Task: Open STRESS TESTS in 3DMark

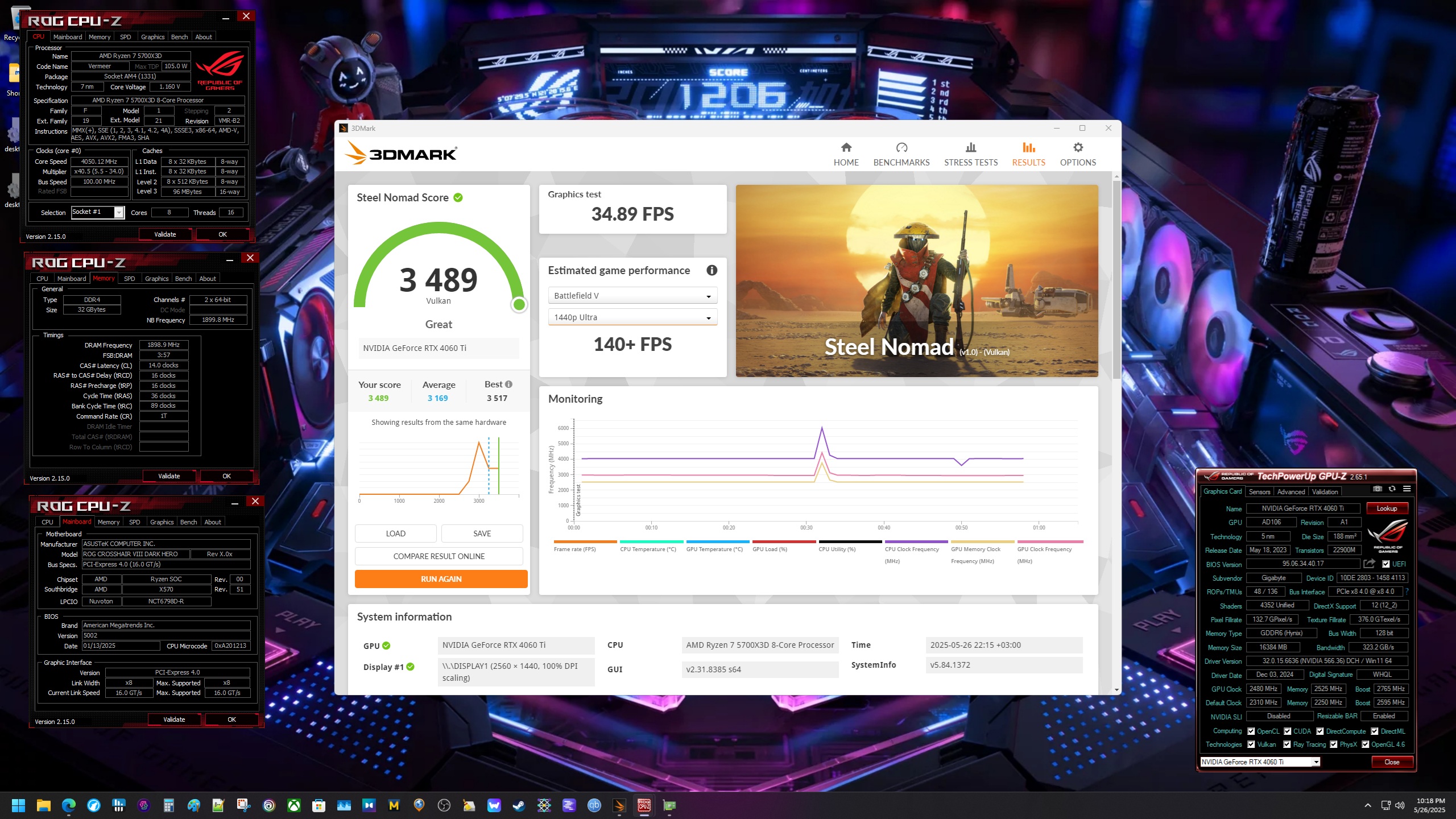Action: point(971,154)
